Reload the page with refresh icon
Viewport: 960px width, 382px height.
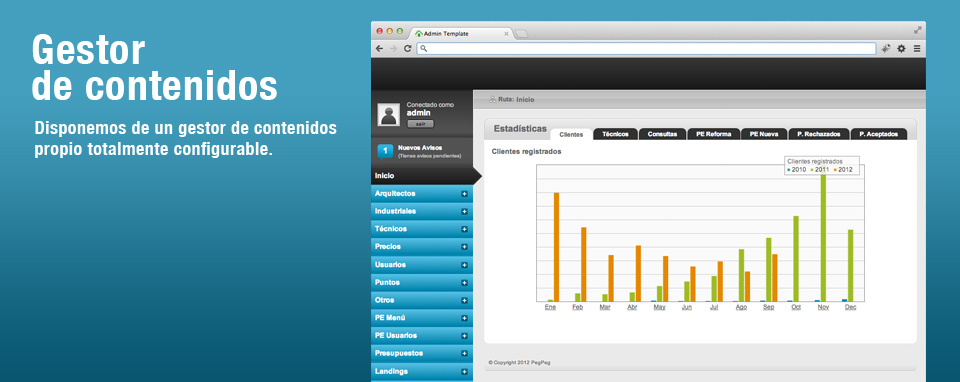407,48
